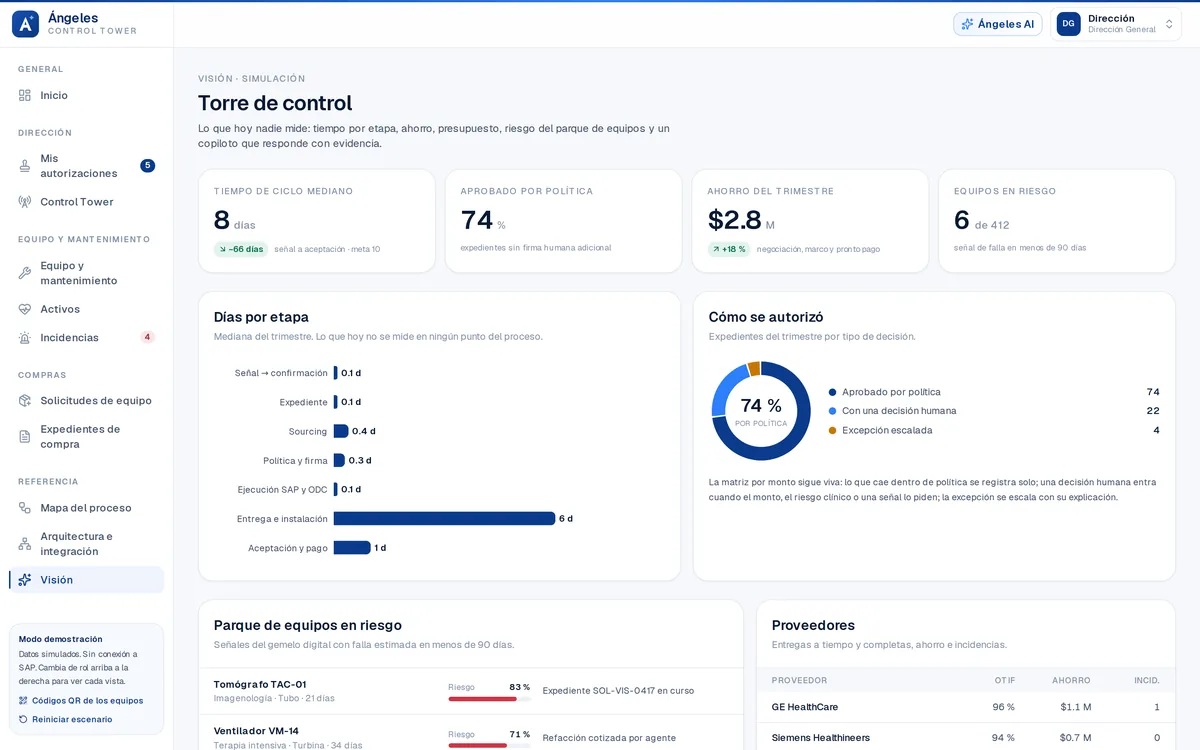
Task: Click the sparkle icon on Ángeles AI button
Action: pyautogui.click(x=967, y=24)
